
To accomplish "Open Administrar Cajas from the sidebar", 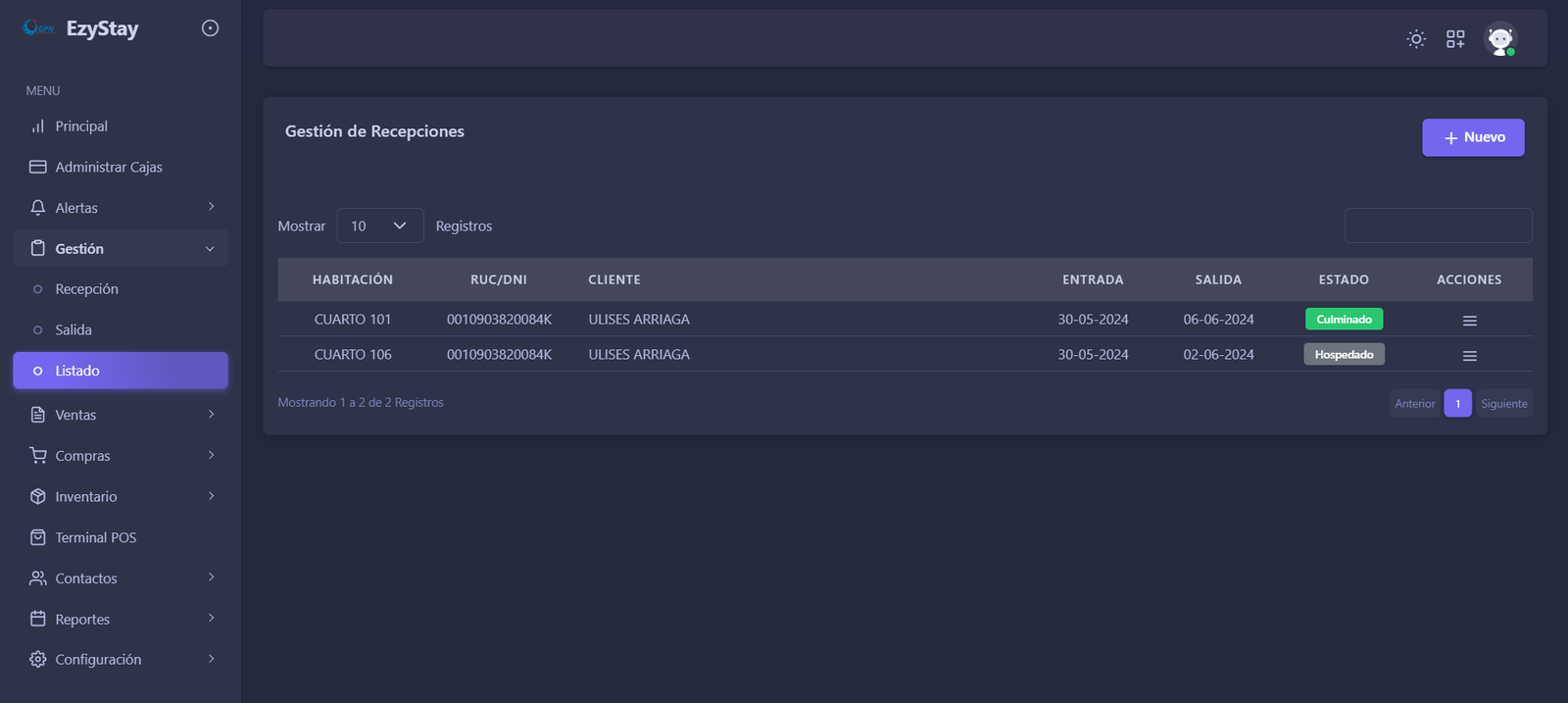I will tap(108, 167).
